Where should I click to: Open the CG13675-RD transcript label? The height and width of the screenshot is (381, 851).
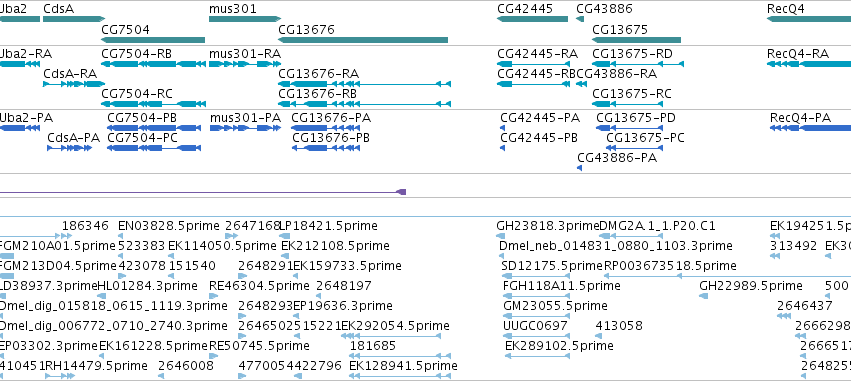632,54
